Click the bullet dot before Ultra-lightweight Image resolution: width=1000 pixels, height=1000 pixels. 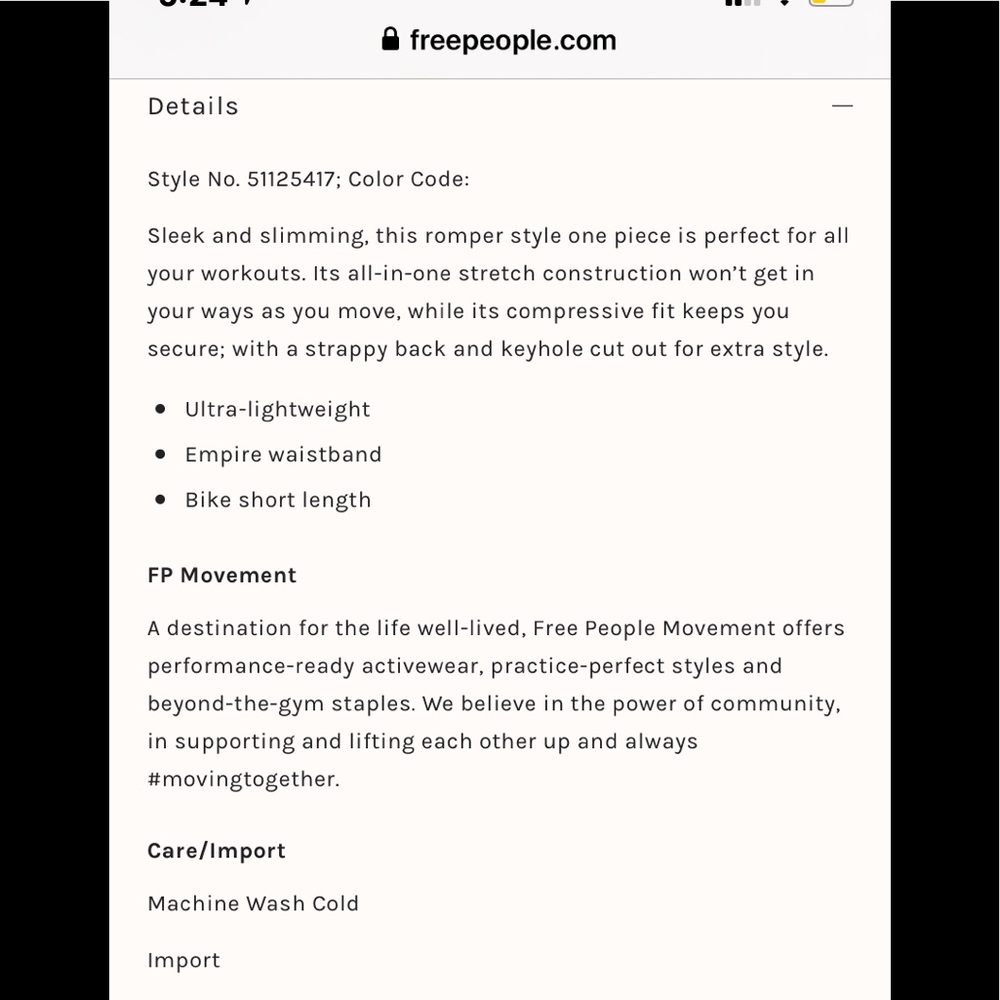pos(160,409)
